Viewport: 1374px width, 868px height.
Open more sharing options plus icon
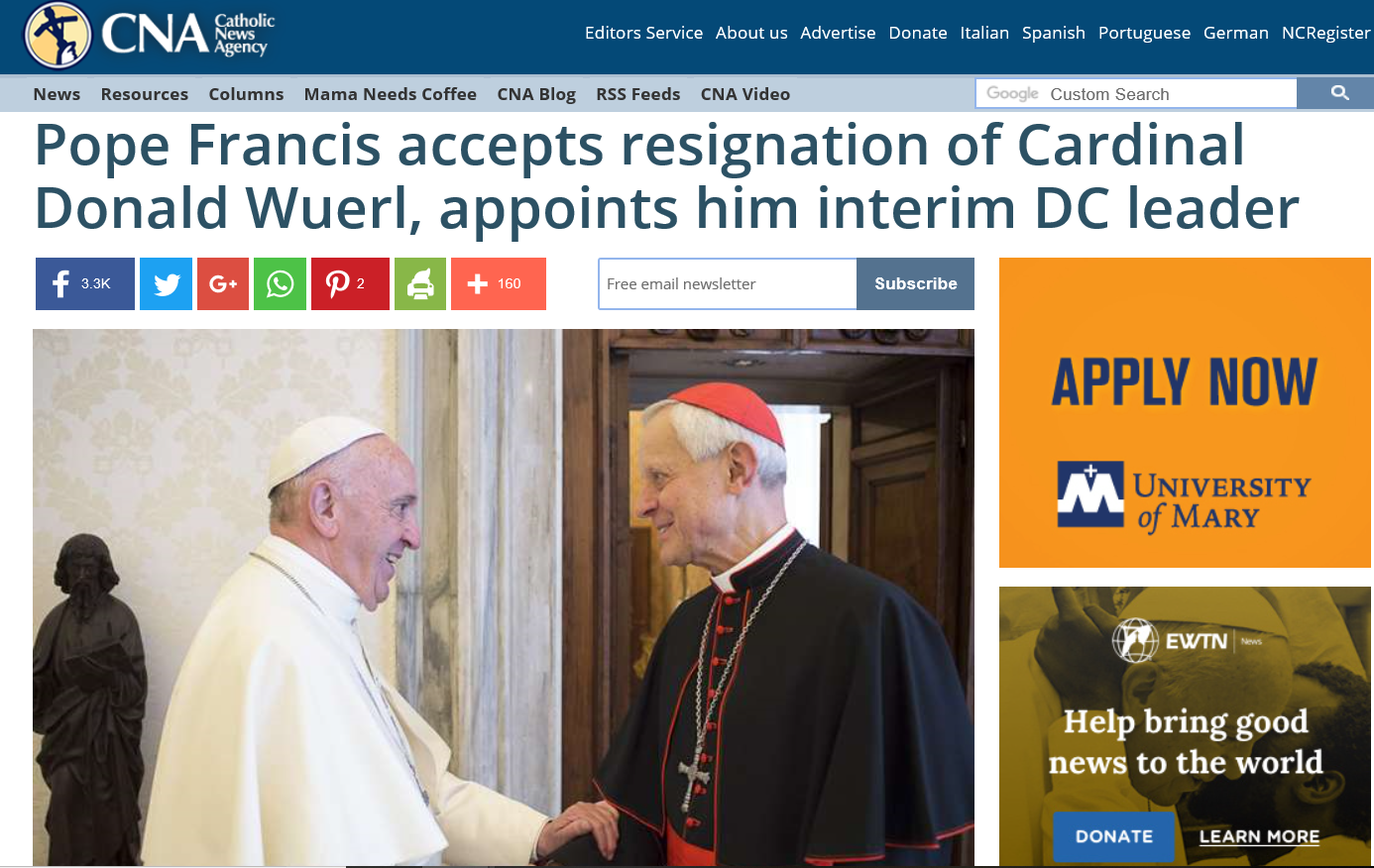click(499, 283)
